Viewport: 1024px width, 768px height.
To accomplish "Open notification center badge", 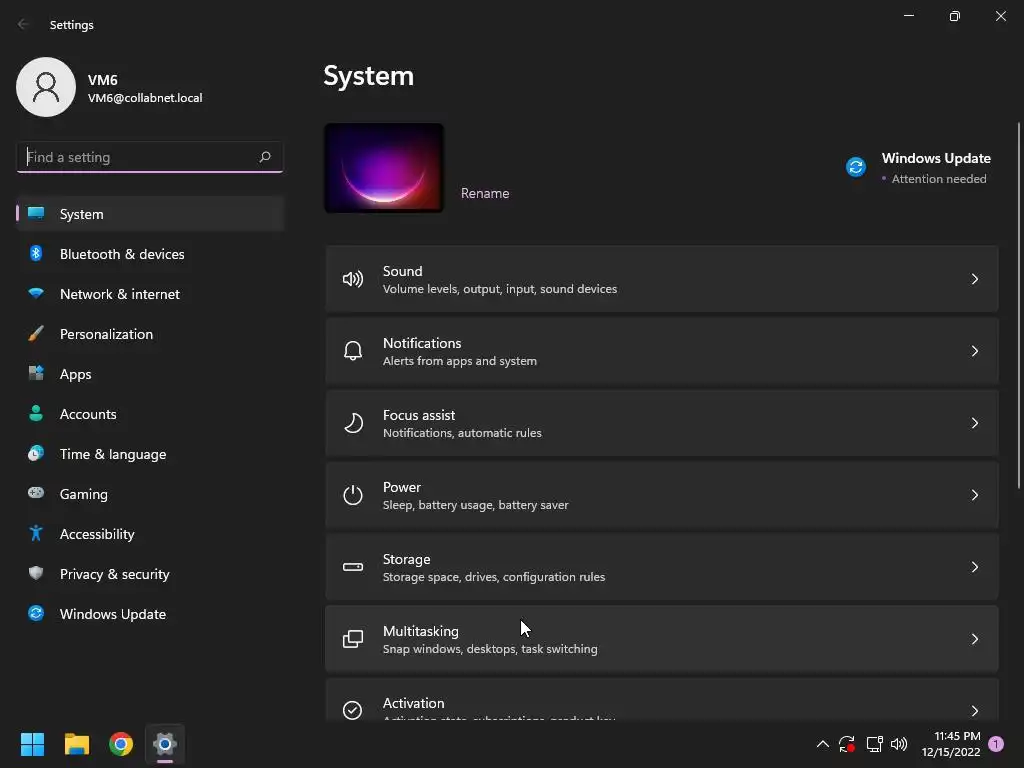I will tap(996, 744).
